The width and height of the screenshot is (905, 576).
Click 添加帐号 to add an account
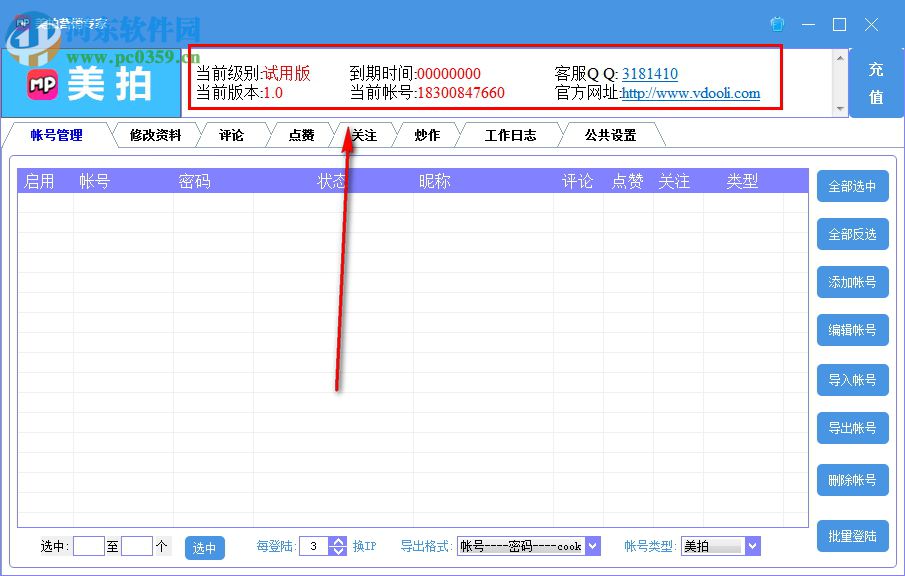click(852, 282)
